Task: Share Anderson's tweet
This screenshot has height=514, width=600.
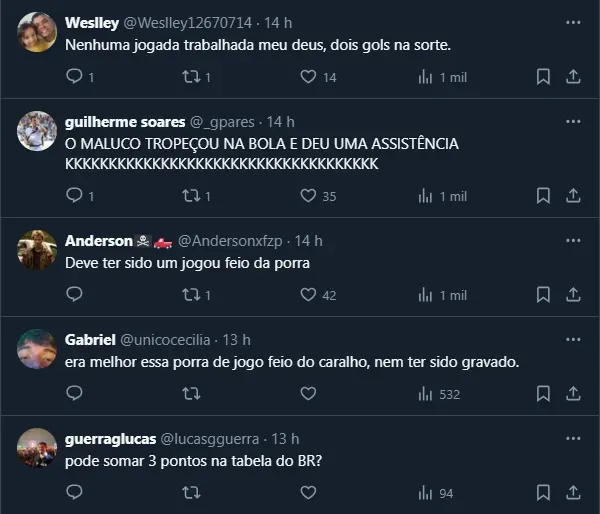Action: 574,295
